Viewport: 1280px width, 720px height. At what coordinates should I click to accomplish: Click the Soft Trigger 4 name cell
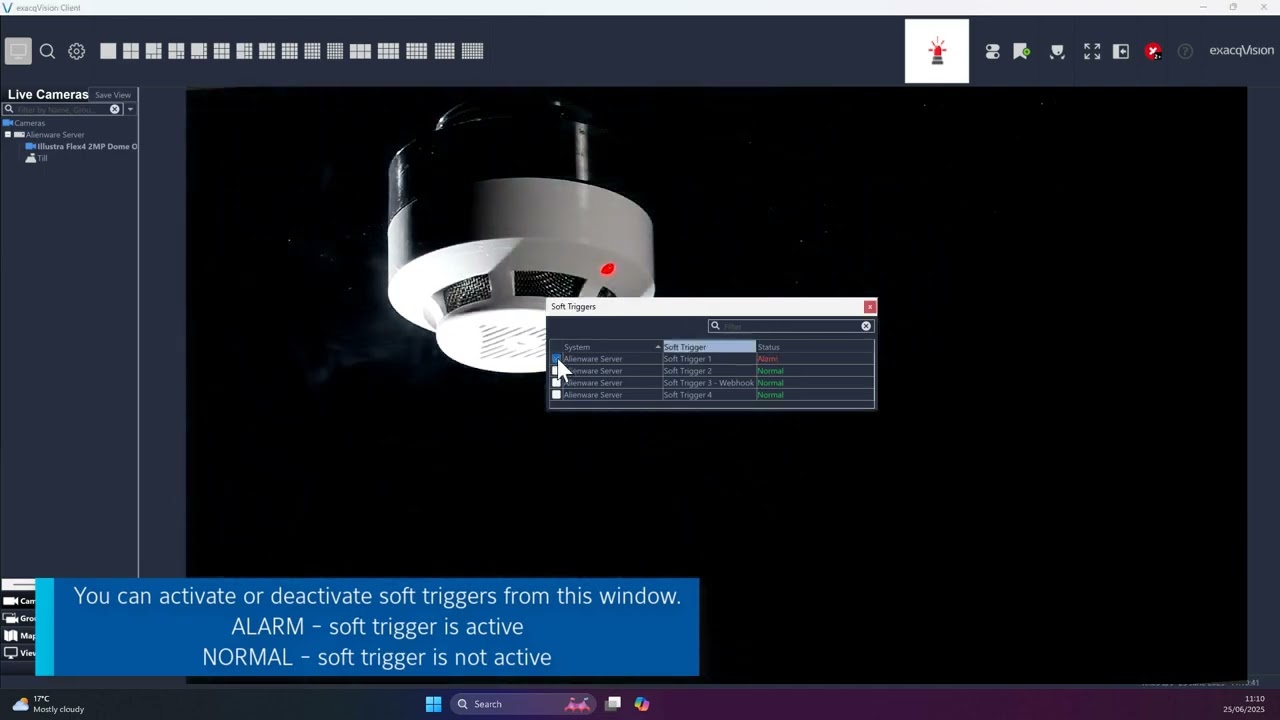[x=708, y=394]
